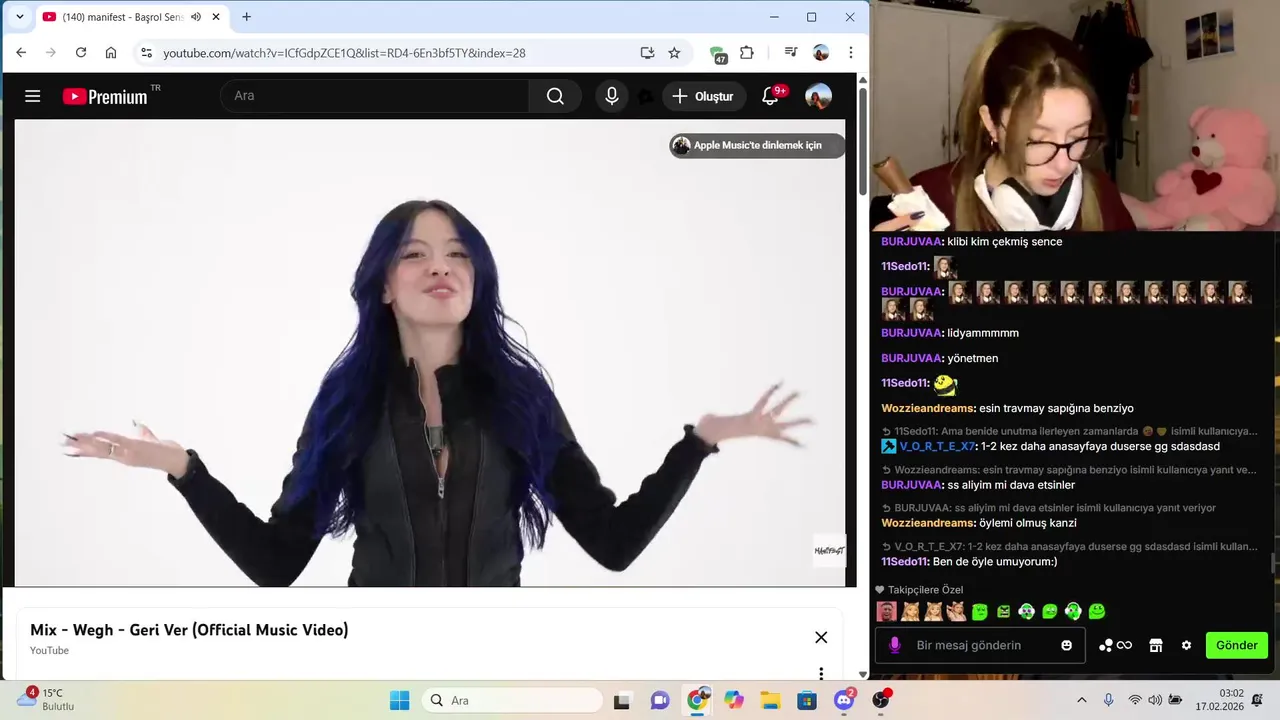
Task: Click the Wozzieandreams username beside 'öylemi olmuş kanzi'
Action: point(928,523)
